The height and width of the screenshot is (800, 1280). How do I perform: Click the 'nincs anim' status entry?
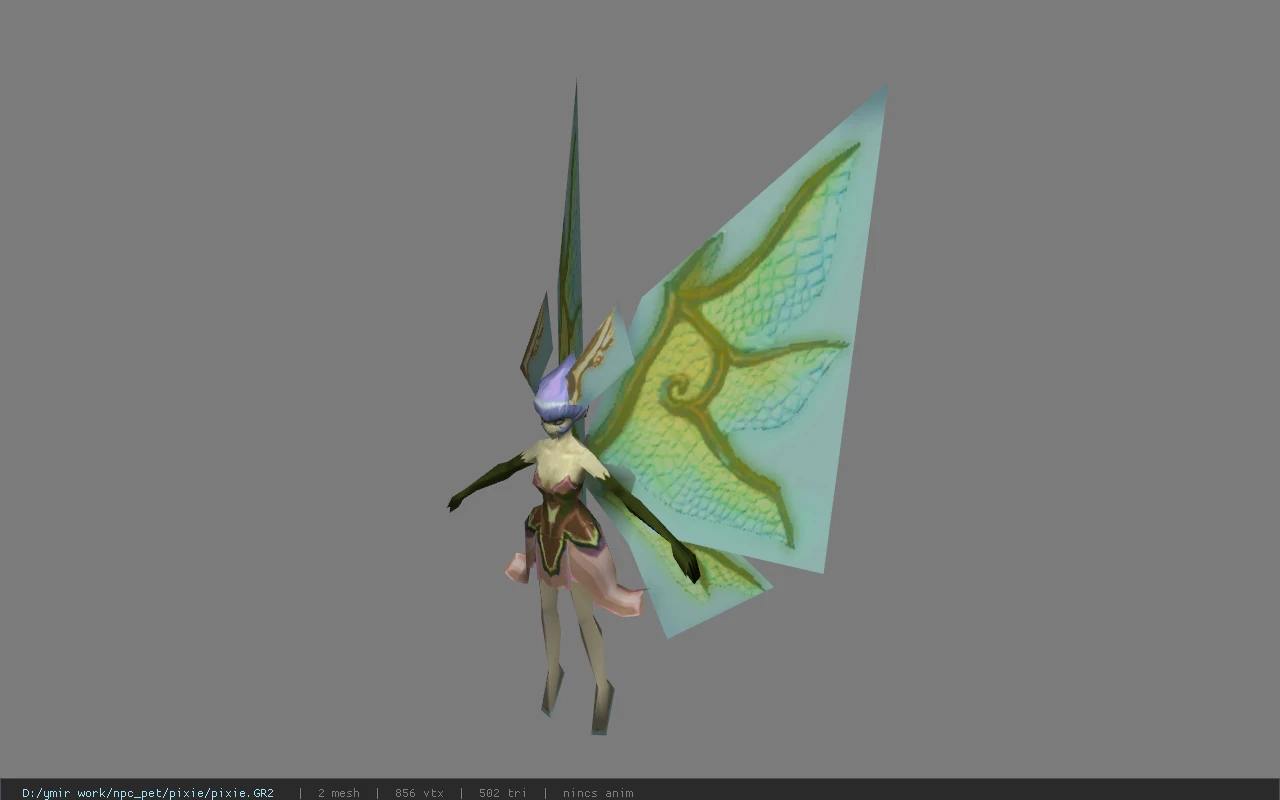click(x=598, y=793)
